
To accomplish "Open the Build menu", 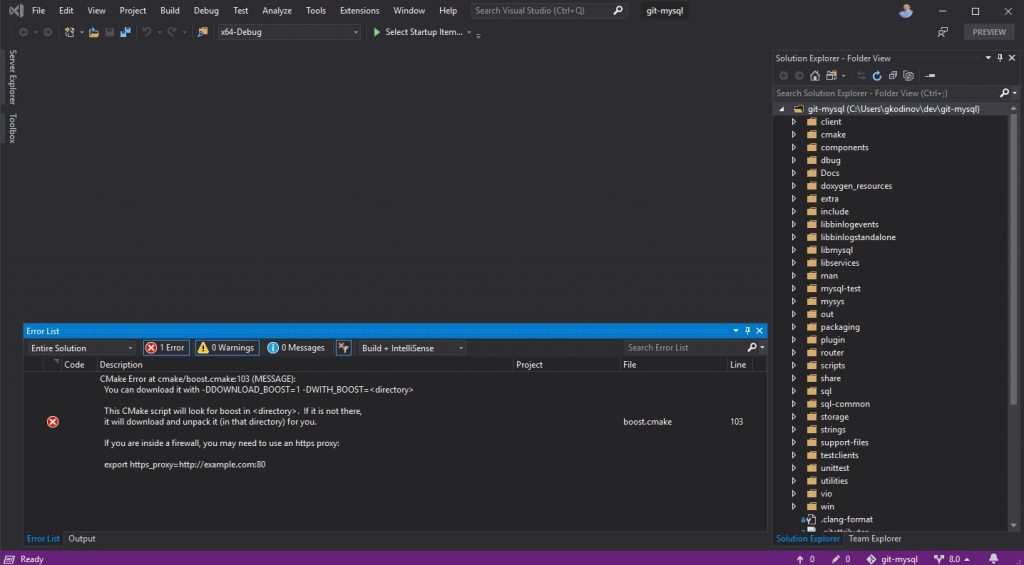I will click(x=170, y=10).
